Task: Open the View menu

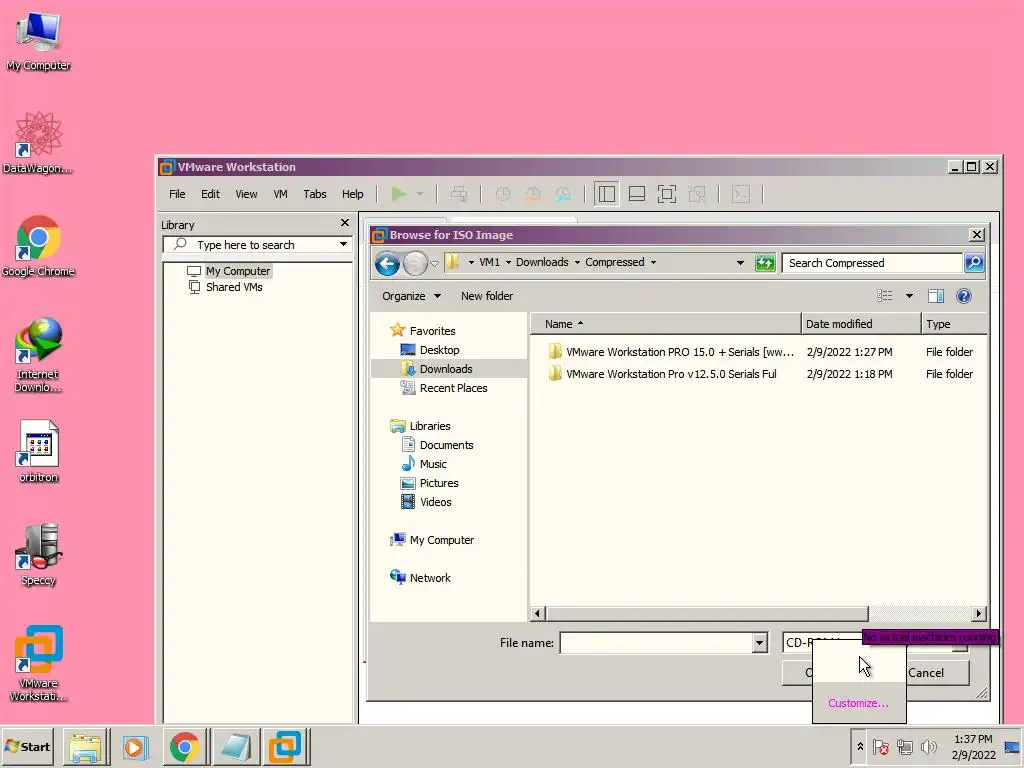Action: (x=246, y=194)
